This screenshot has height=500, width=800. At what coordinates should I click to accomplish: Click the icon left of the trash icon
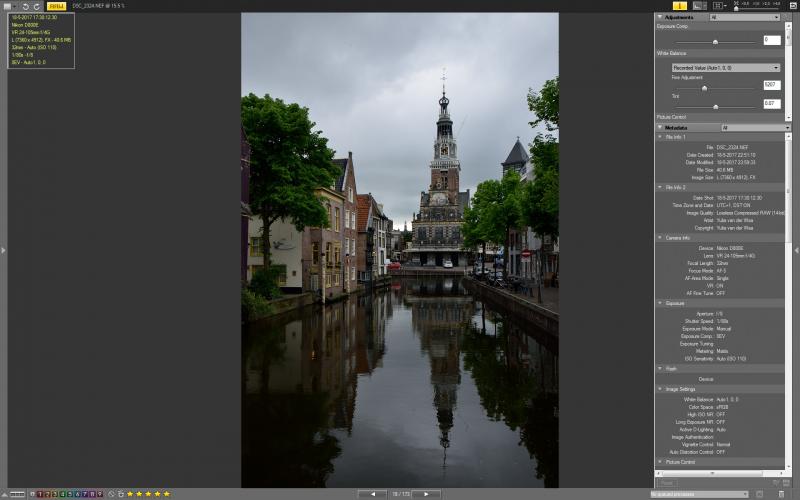click(759, 494)
